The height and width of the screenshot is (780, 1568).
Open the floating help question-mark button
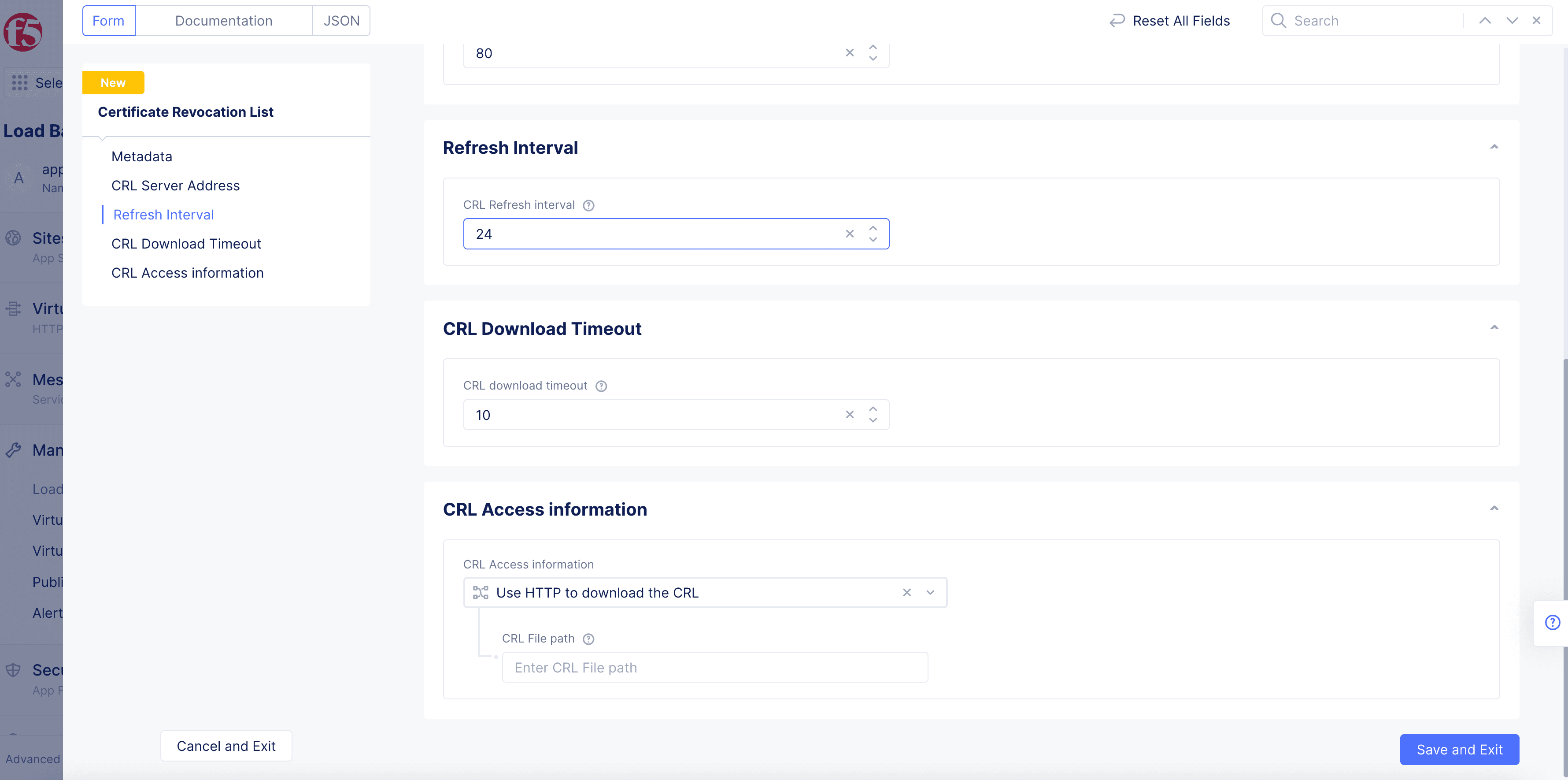point(1552,622)
